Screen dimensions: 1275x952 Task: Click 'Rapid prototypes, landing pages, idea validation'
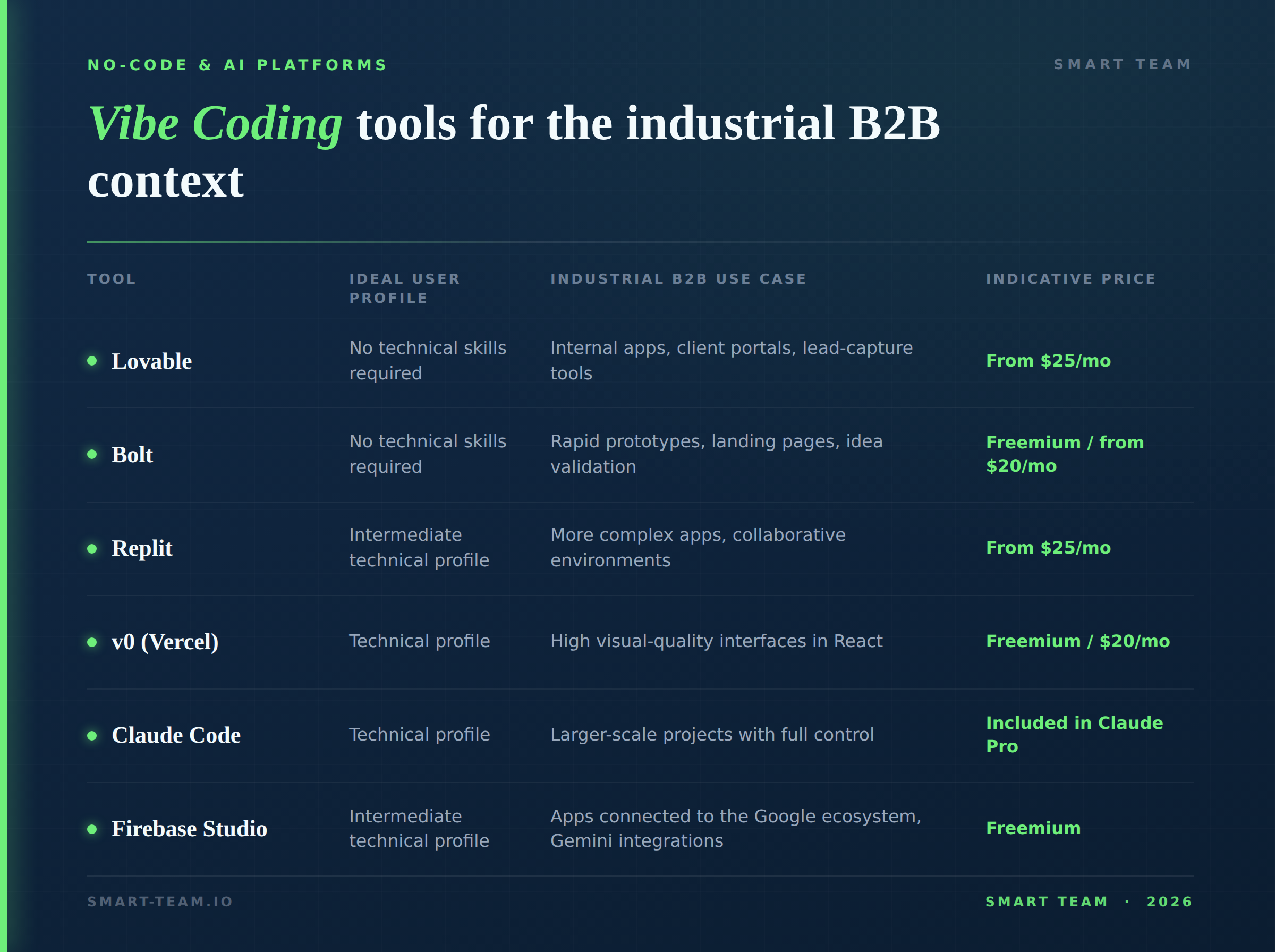pos(716,454)
